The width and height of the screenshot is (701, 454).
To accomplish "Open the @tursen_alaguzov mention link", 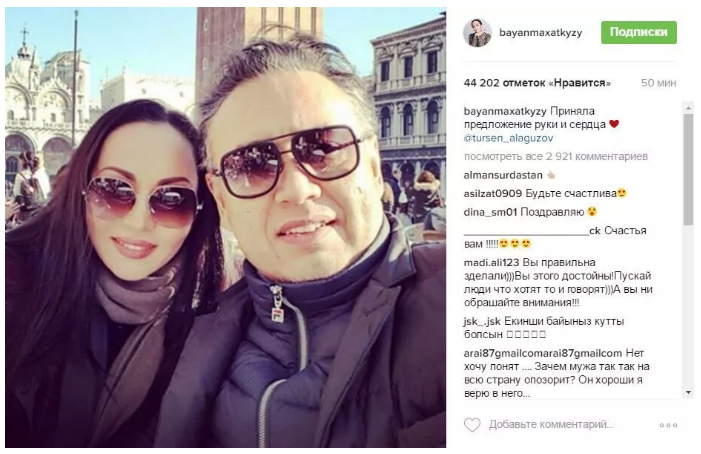I will (x=508, y=138).
